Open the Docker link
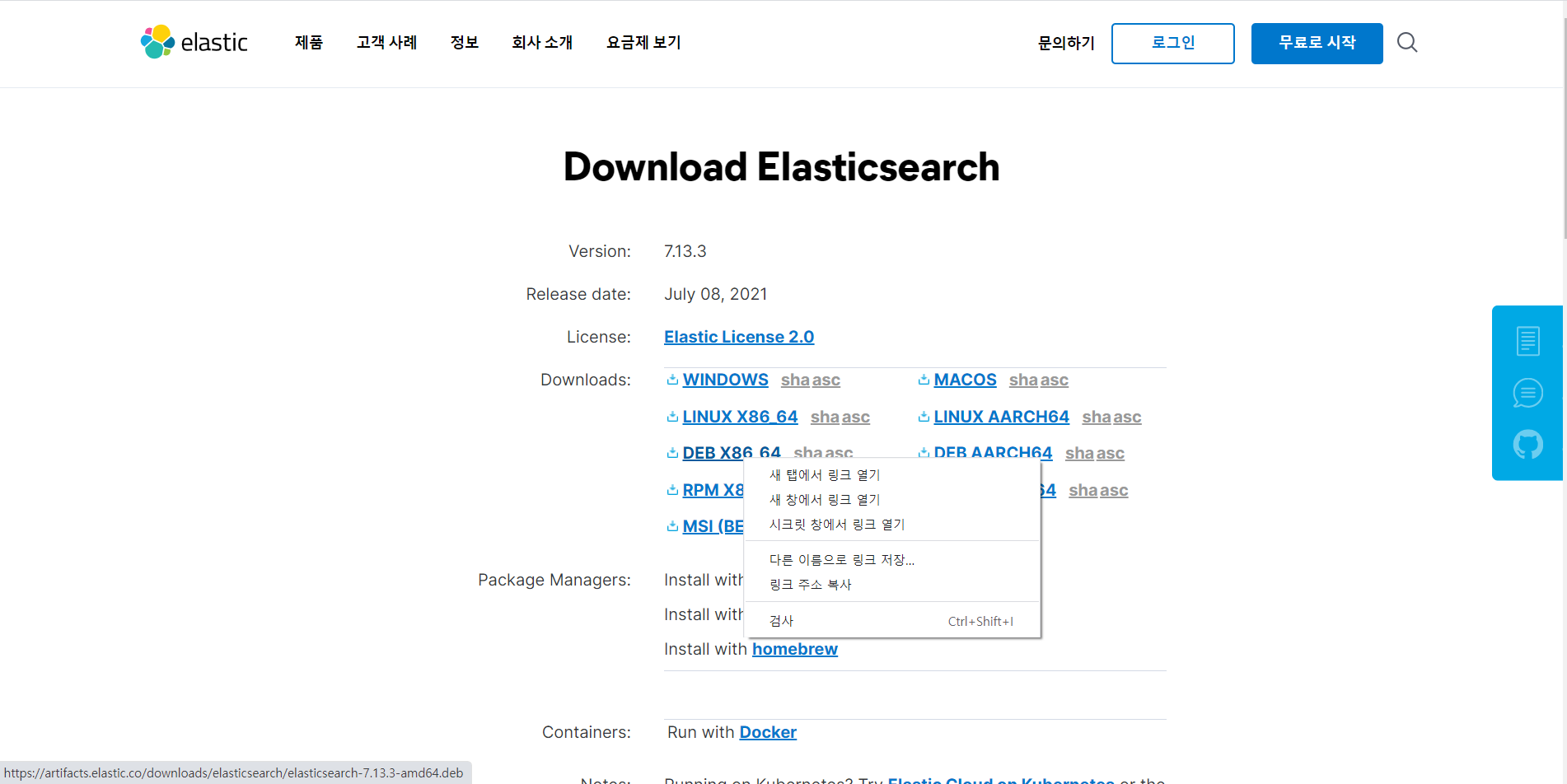Viewport: 1567px width, 784px height. (768, 732)
